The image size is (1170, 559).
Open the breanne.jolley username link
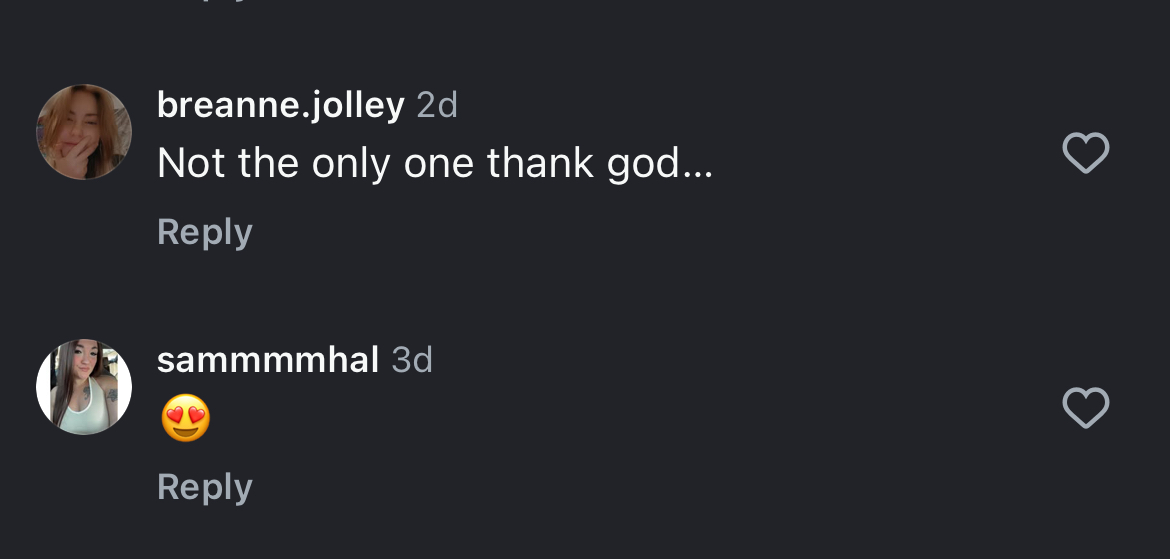coord(280,104)
